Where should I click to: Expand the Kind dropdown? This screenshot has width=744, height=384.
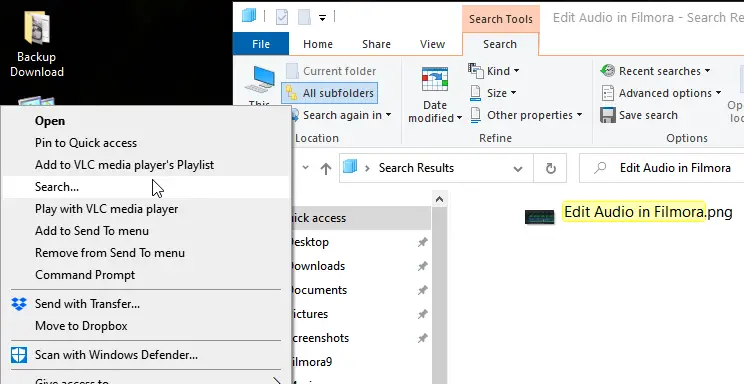pyautogui.click(x=516, y=71)
